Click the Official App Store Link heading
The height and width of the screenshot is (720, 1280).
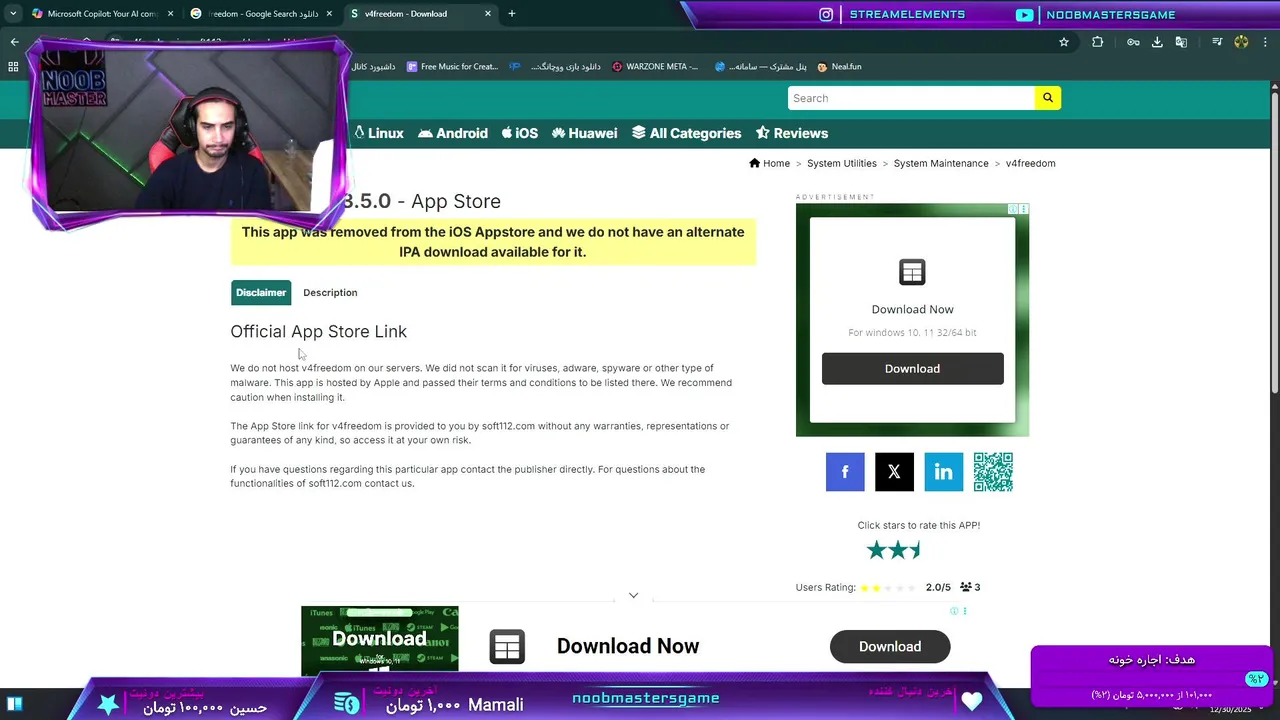tap(319, 331)
